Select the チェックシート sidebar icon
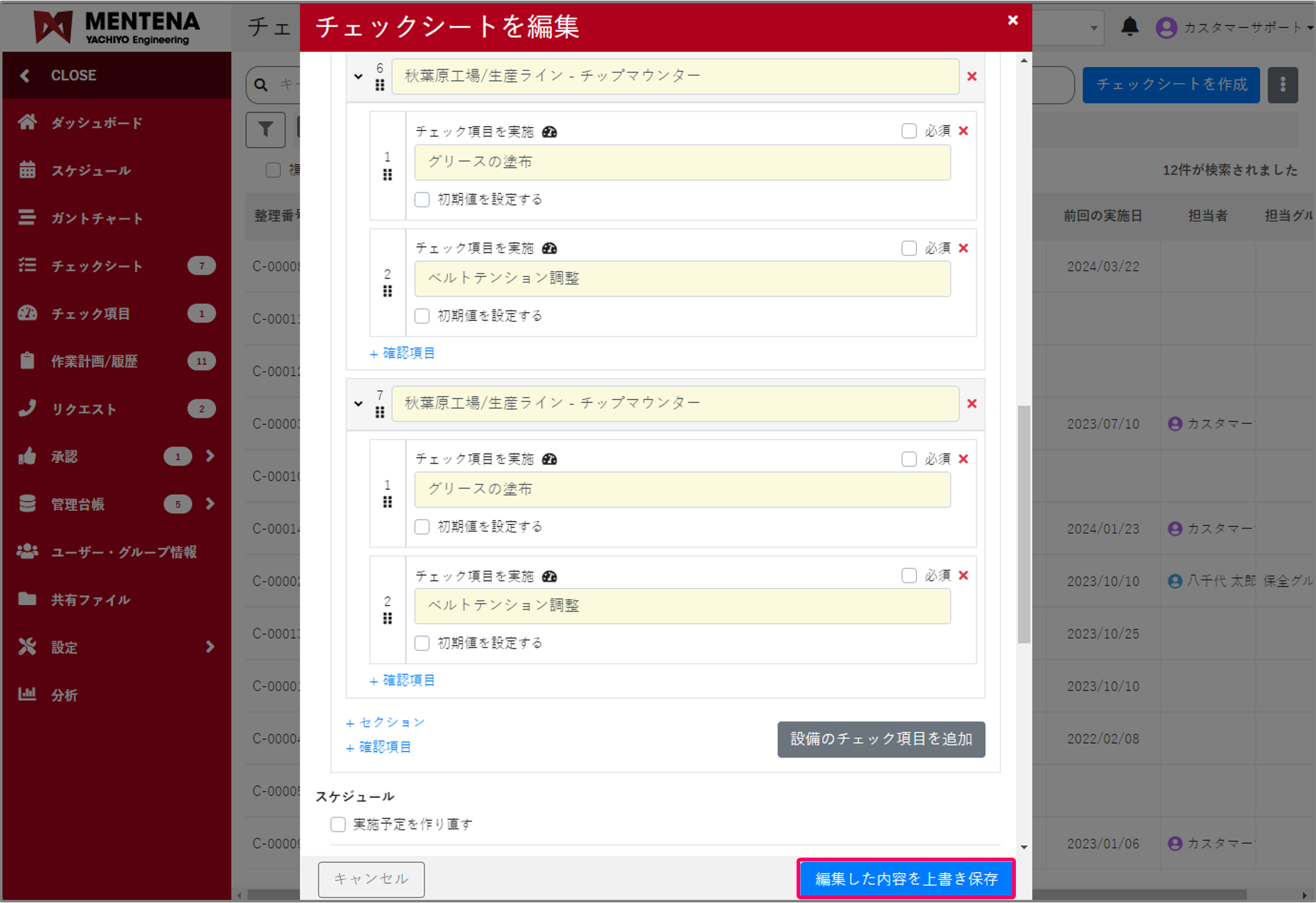1316x903 pixels. click(27, 265)
